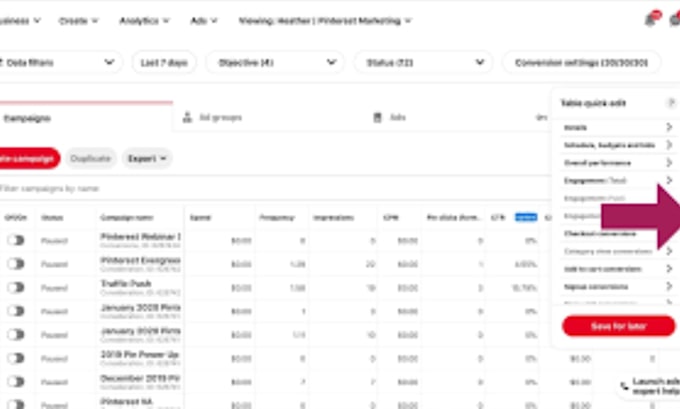Open the Export dropdown
This screenshot has height=409, width=680.
(x=147, y=158)
